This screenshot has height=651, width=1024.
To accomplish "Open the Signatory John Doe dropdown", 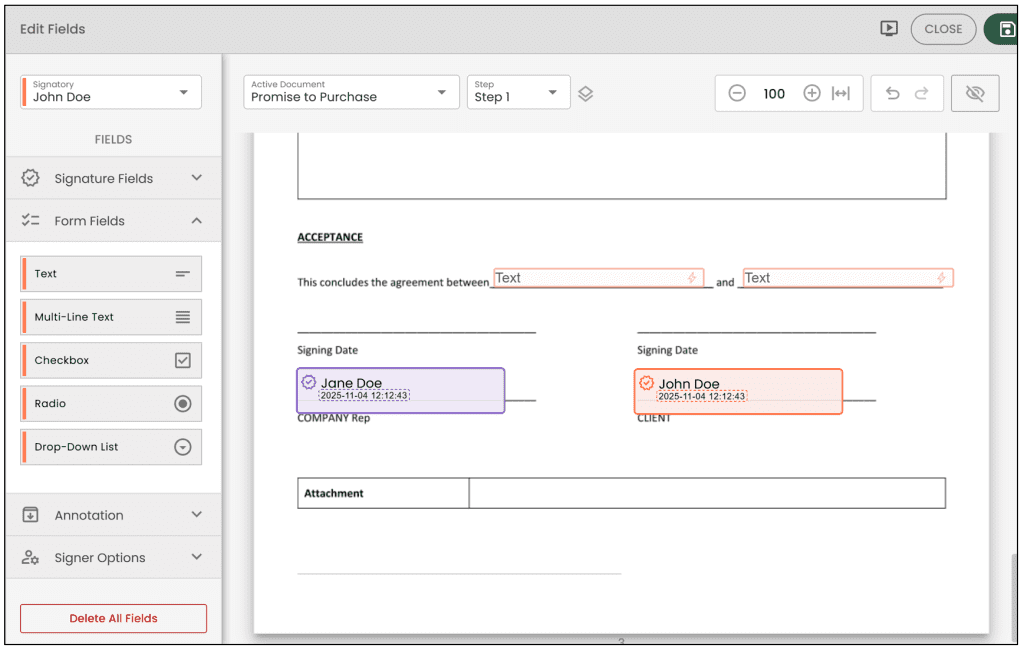I will click(x=111, y=92).
